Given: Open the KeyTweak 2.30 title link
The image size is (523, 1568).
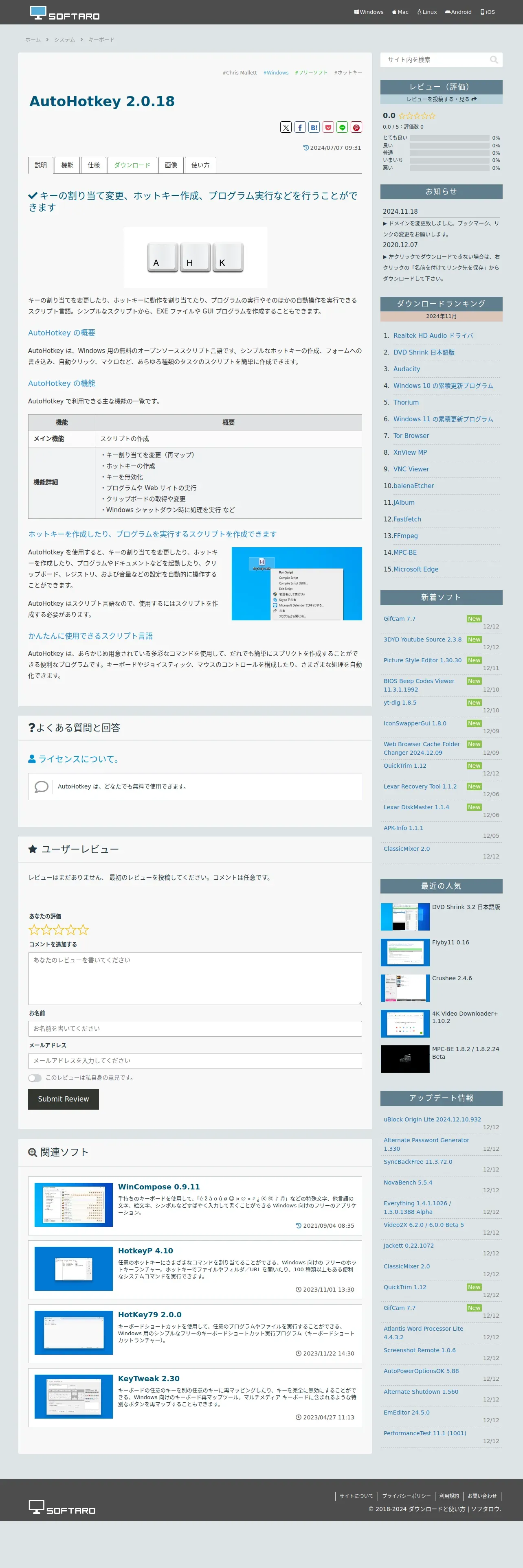Looking at the screenshot, I should click(149, 1378).
